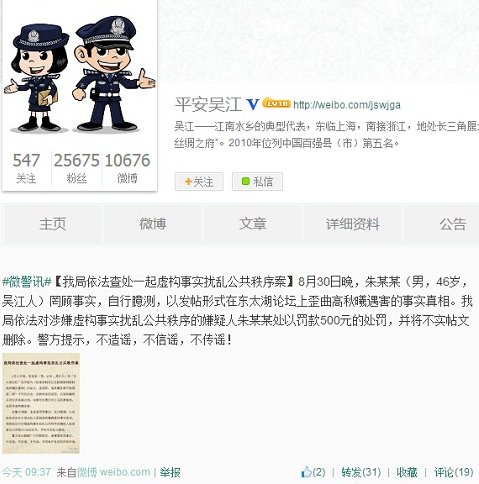Follow the account with +关注 button

tap(199, 182)
